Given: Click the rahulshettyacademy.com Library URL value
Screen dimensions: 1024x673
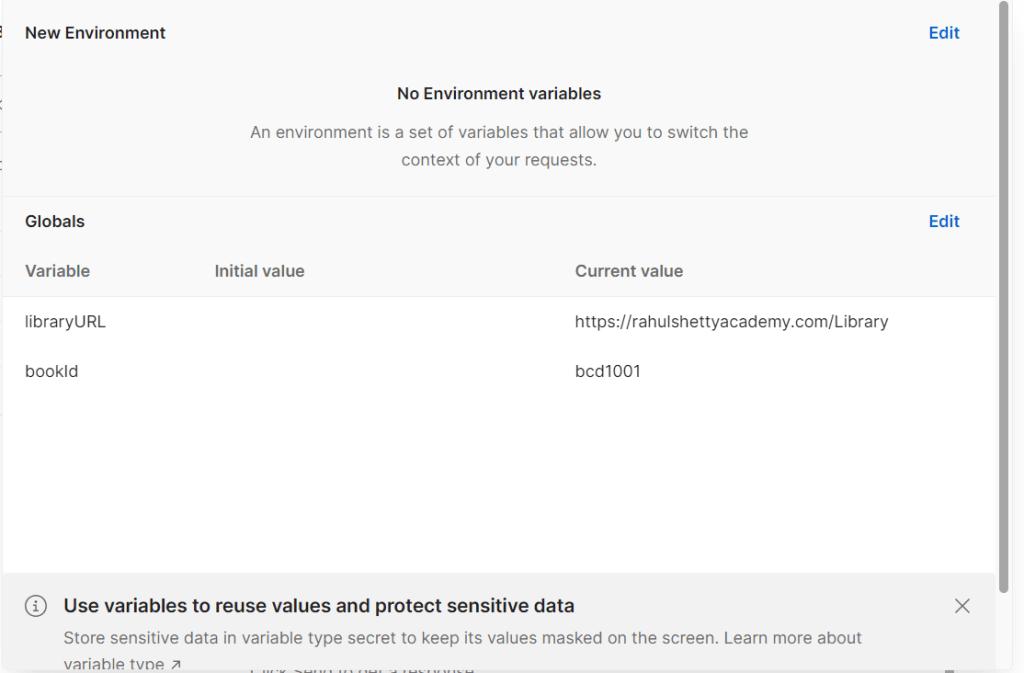Looking at the screenshot, I should click(x=731, y=322).
